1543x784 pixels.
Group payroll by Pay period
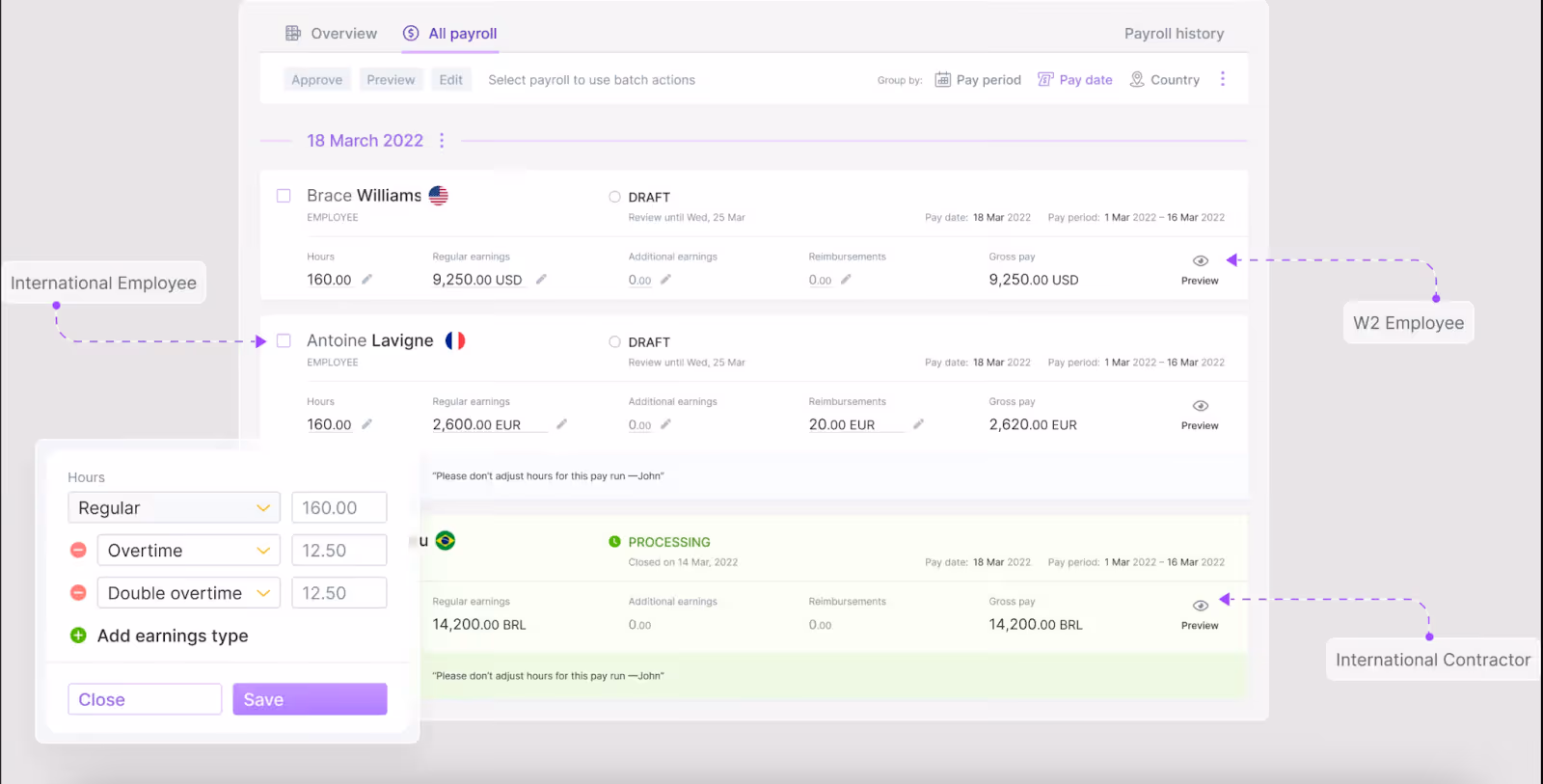point(978,80)
